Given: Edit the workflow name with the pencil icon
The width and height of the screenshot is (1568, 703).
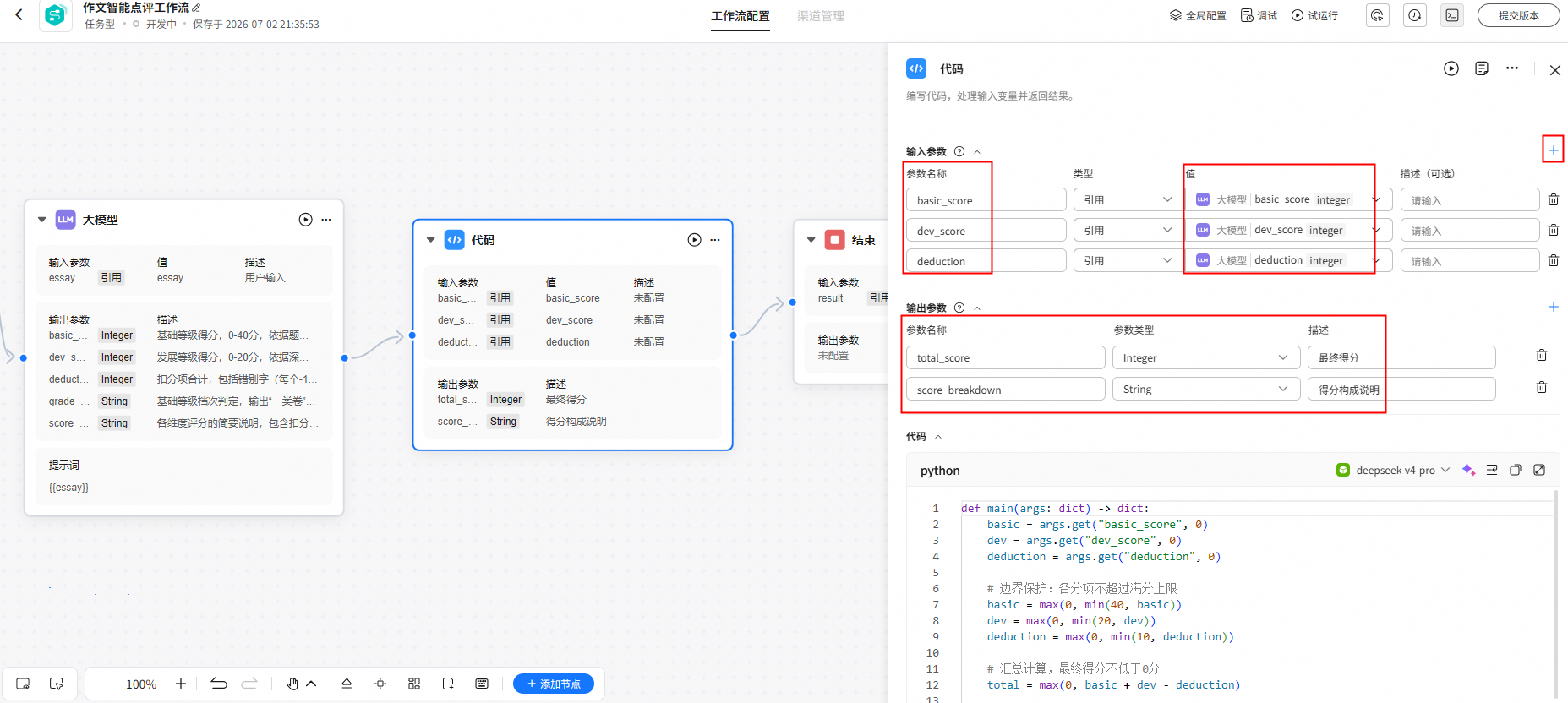Looking at the screenshot, I should (x=196, y=8).
